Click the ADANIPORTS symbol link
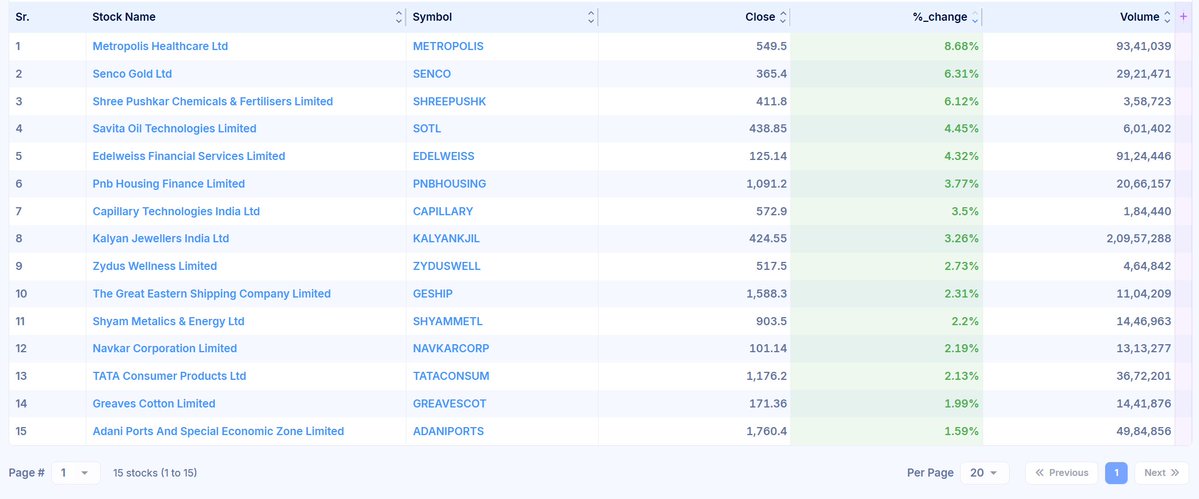The height and width of the screenshot is (499, 1199). 448,431
